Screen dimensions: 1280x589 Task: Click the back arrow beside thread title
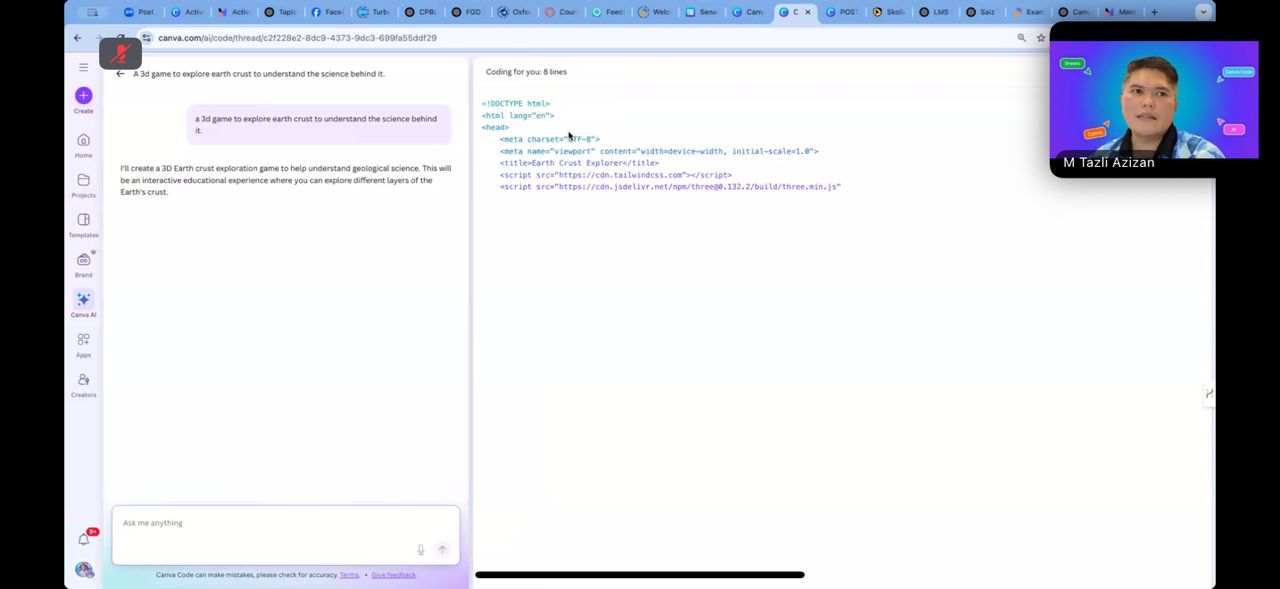point(120,74)
